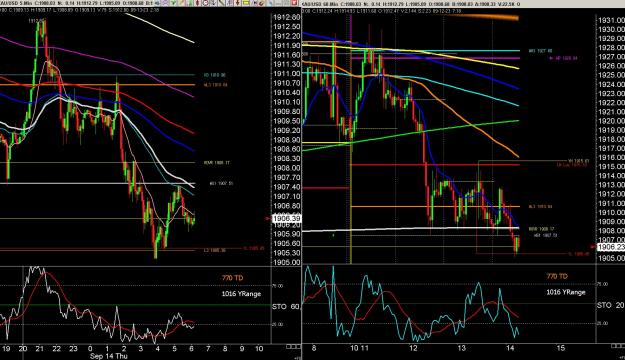The width and height of the screenshot is (625, 360).
Task: Click the current price tag 1906.23
Action: [610, 247]
